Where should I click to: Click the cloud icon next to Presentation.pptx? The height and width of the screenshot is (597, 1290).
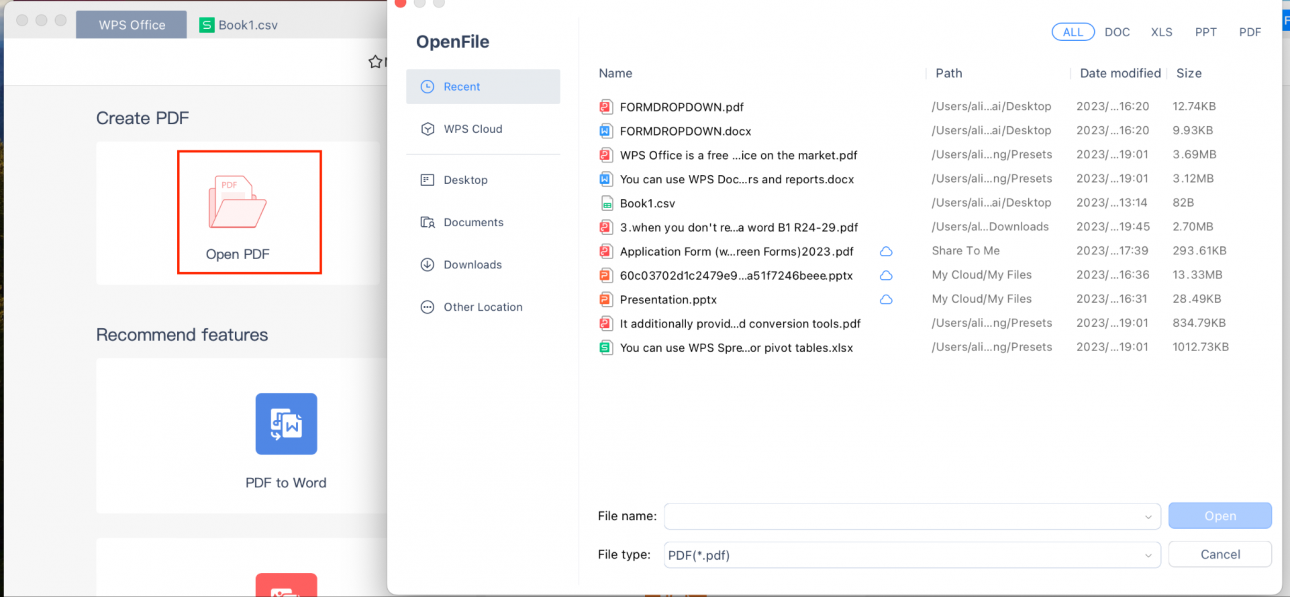click(886, 299)
